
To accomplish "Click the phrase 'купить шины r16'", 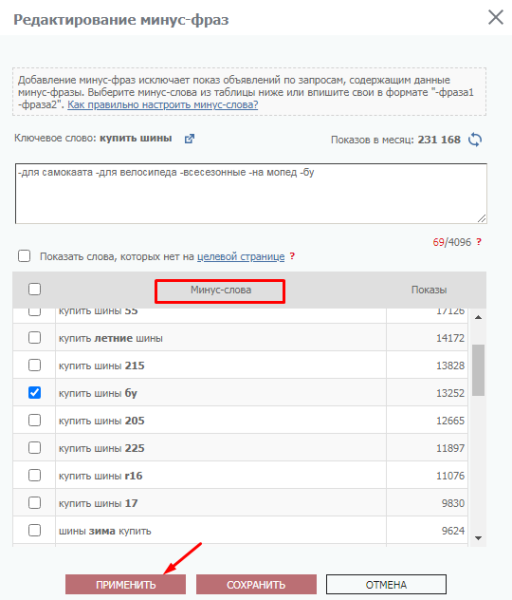I will click(100, 476).
